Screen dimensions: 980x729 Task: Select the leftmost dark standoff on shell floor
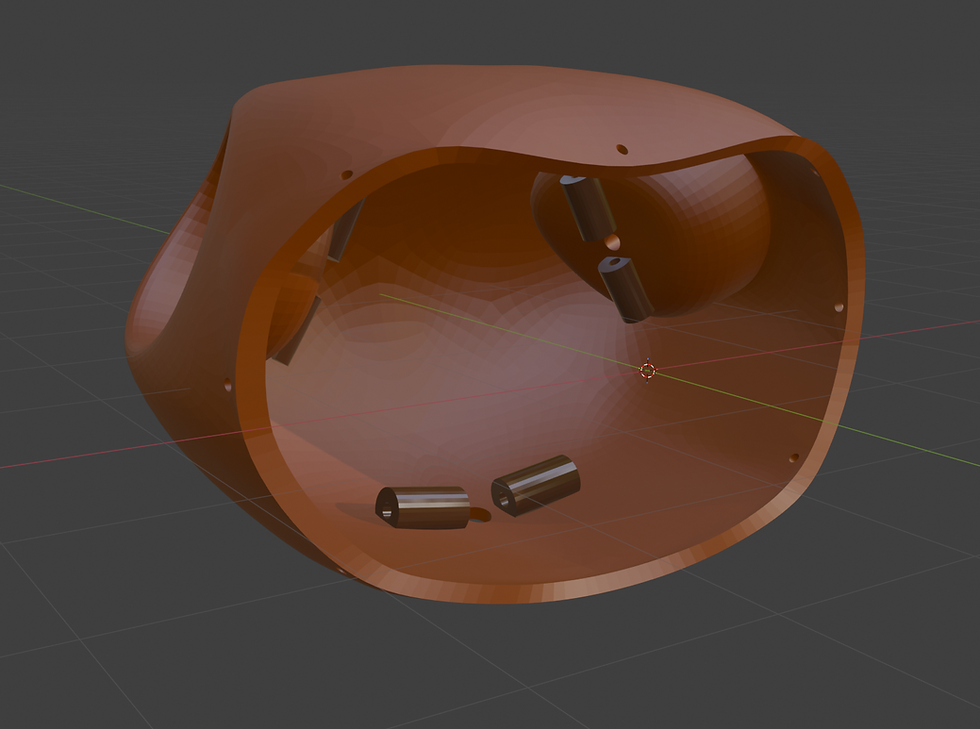point(422,507)
